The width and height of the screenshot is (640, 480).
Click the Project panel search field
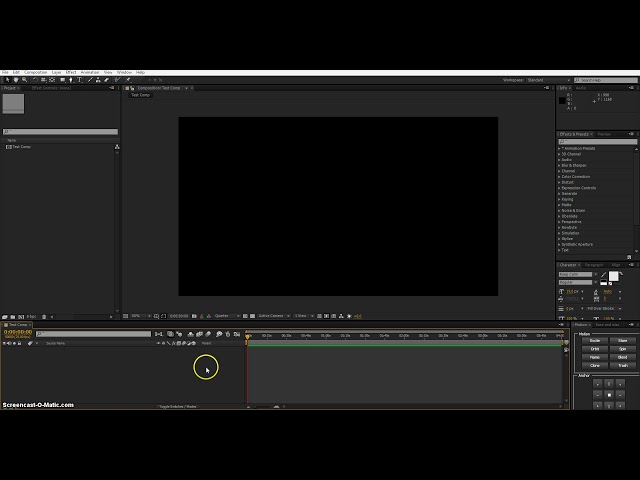tap(60, 131)
